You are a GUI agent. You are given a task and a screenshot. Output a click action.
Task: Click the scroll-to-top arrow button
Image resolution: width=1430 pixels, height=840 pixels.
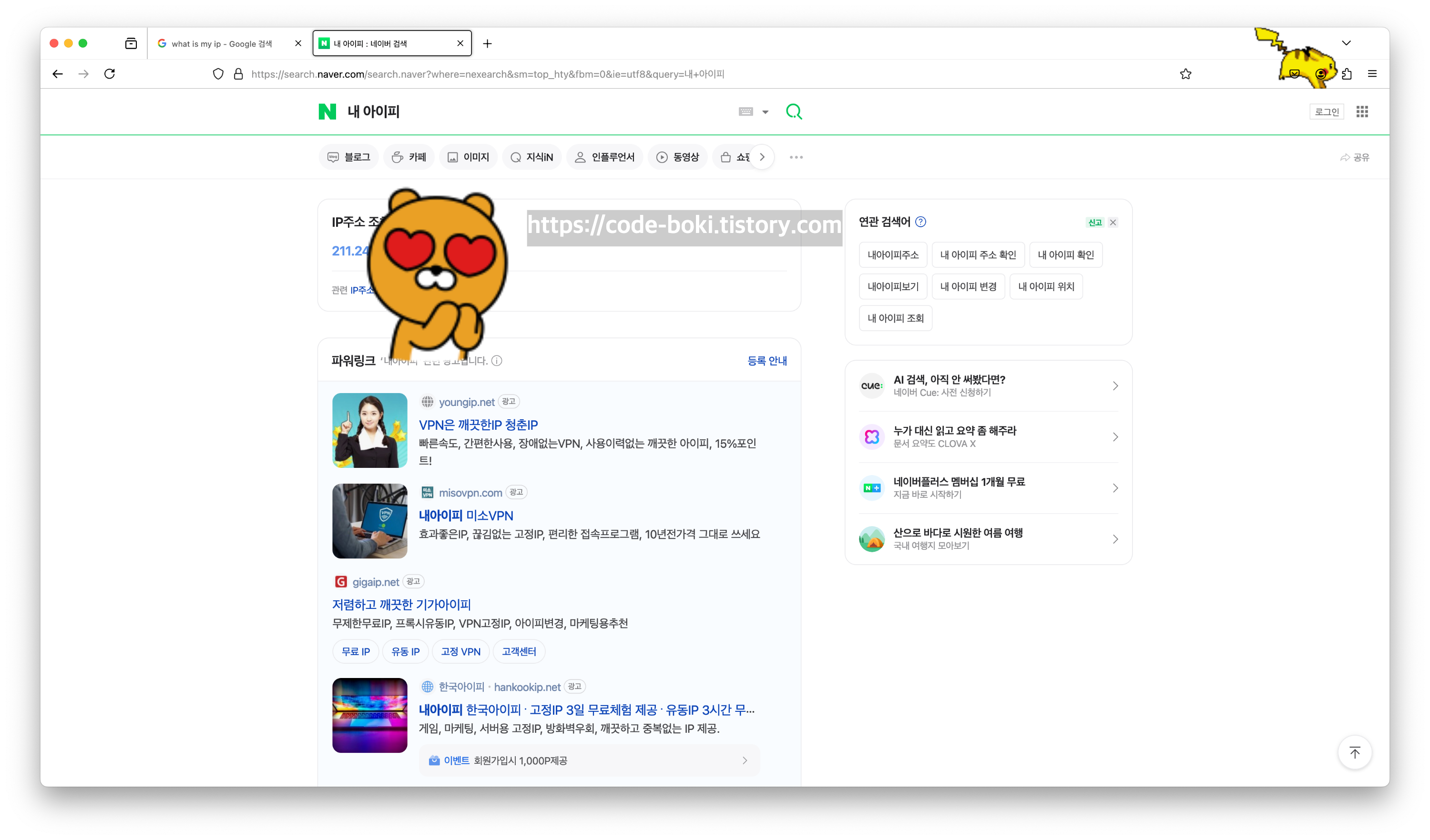click(x=1355, y=753)
